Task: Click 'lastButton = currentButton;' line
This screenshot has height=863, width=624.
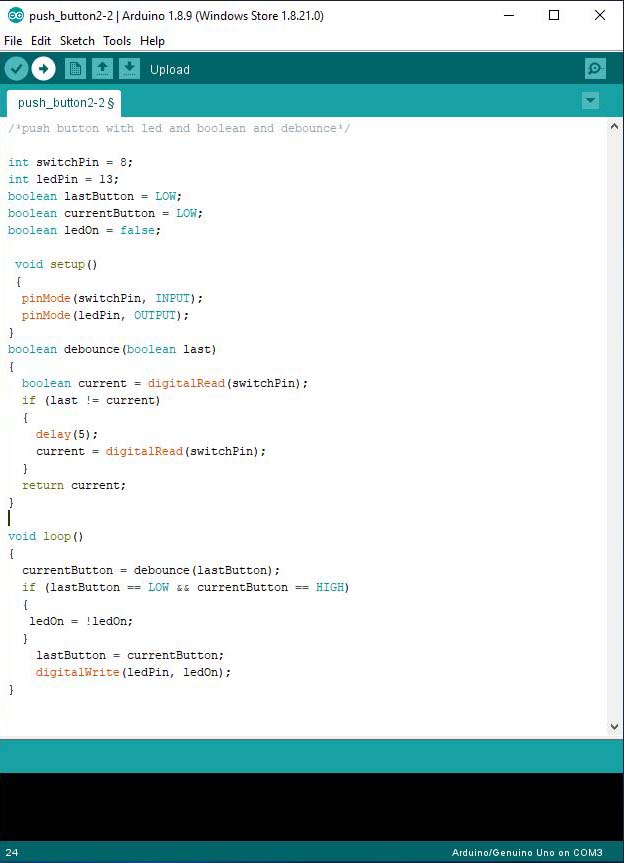Action: (x=130, y=656)
